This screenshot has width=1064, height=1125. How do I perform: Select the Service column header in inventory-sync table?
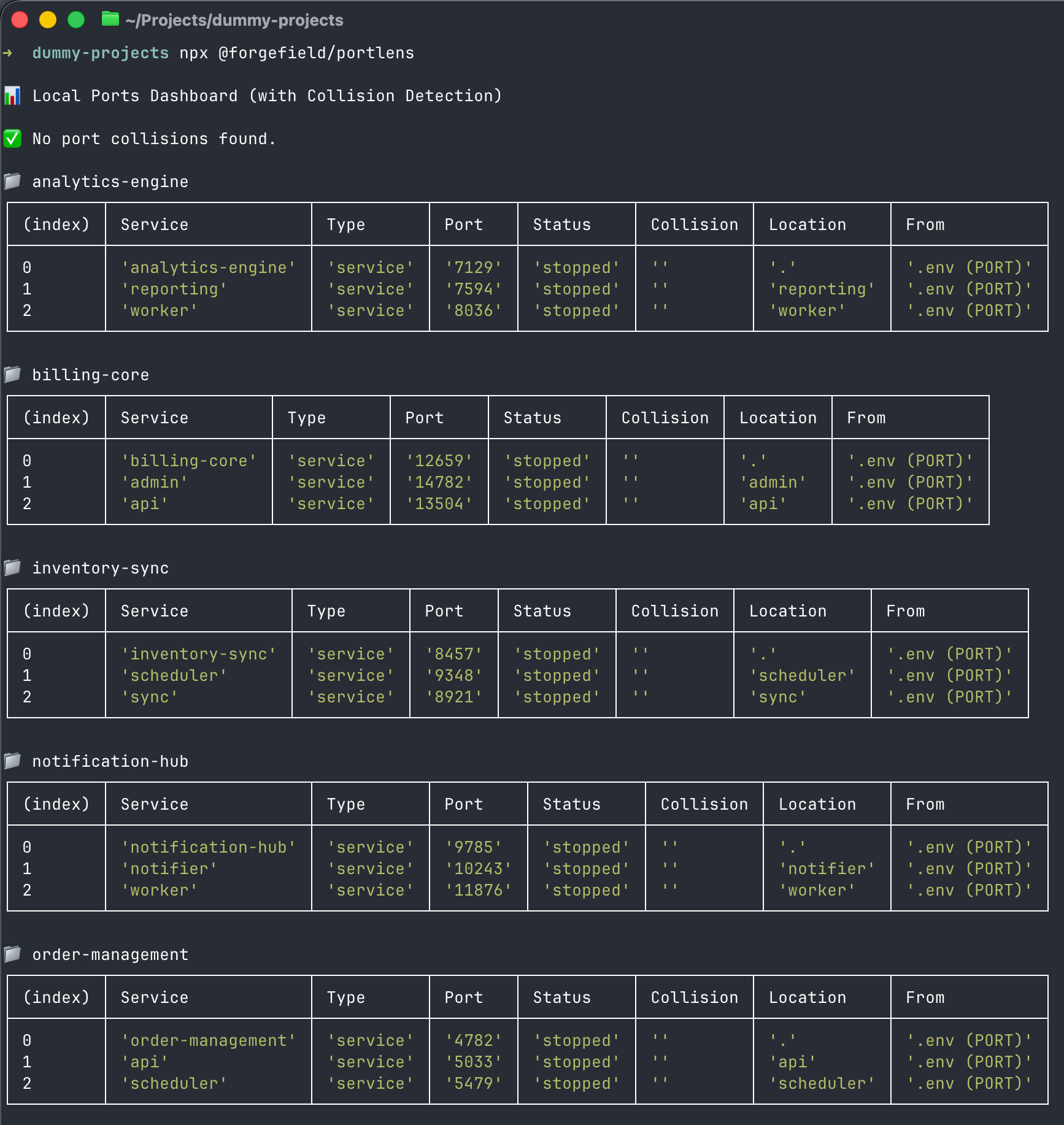coord(154,610)
